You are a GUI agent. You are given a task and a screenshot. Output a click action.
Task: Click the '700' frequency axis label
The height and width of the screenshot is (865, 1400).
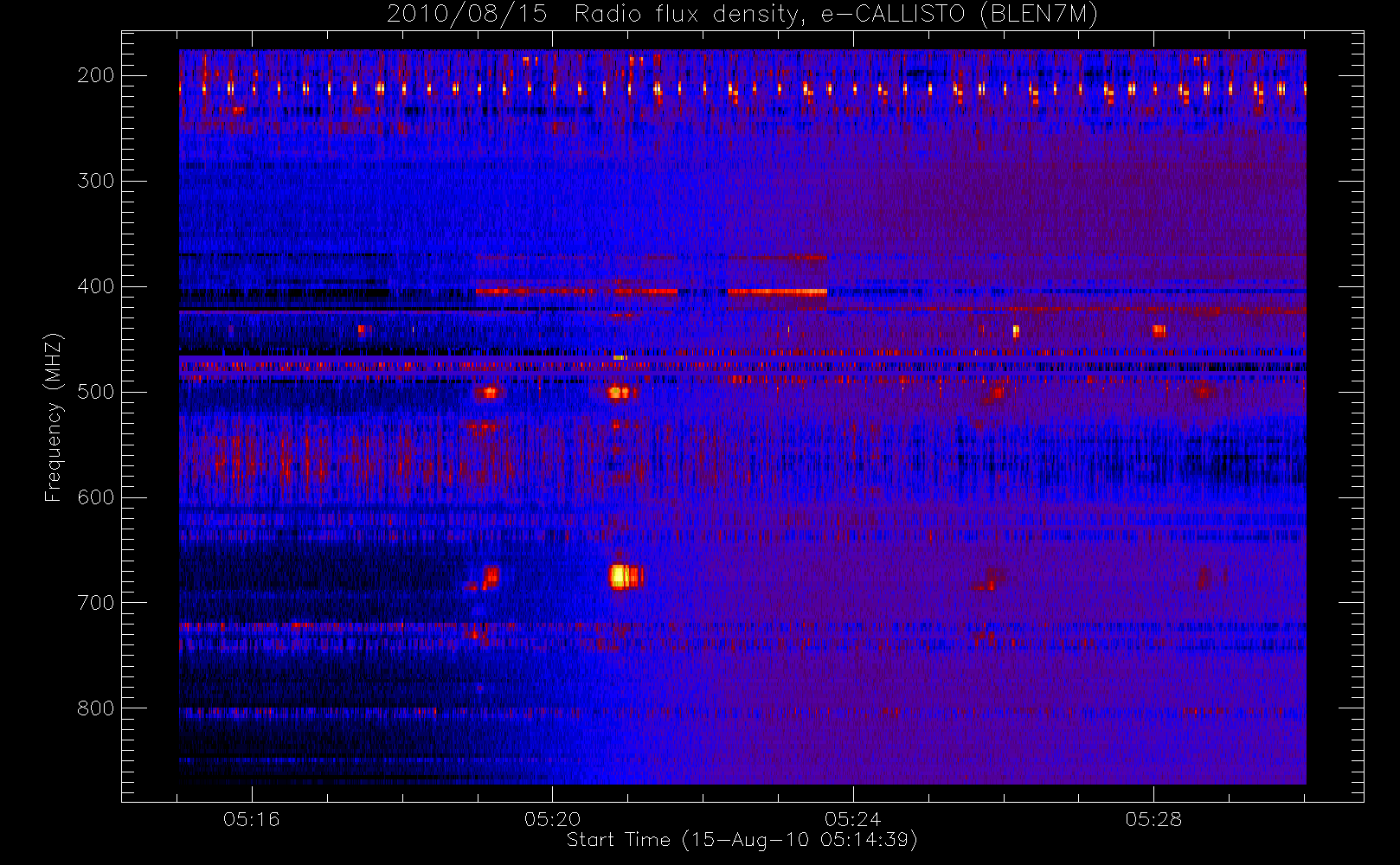pos(95,603)
